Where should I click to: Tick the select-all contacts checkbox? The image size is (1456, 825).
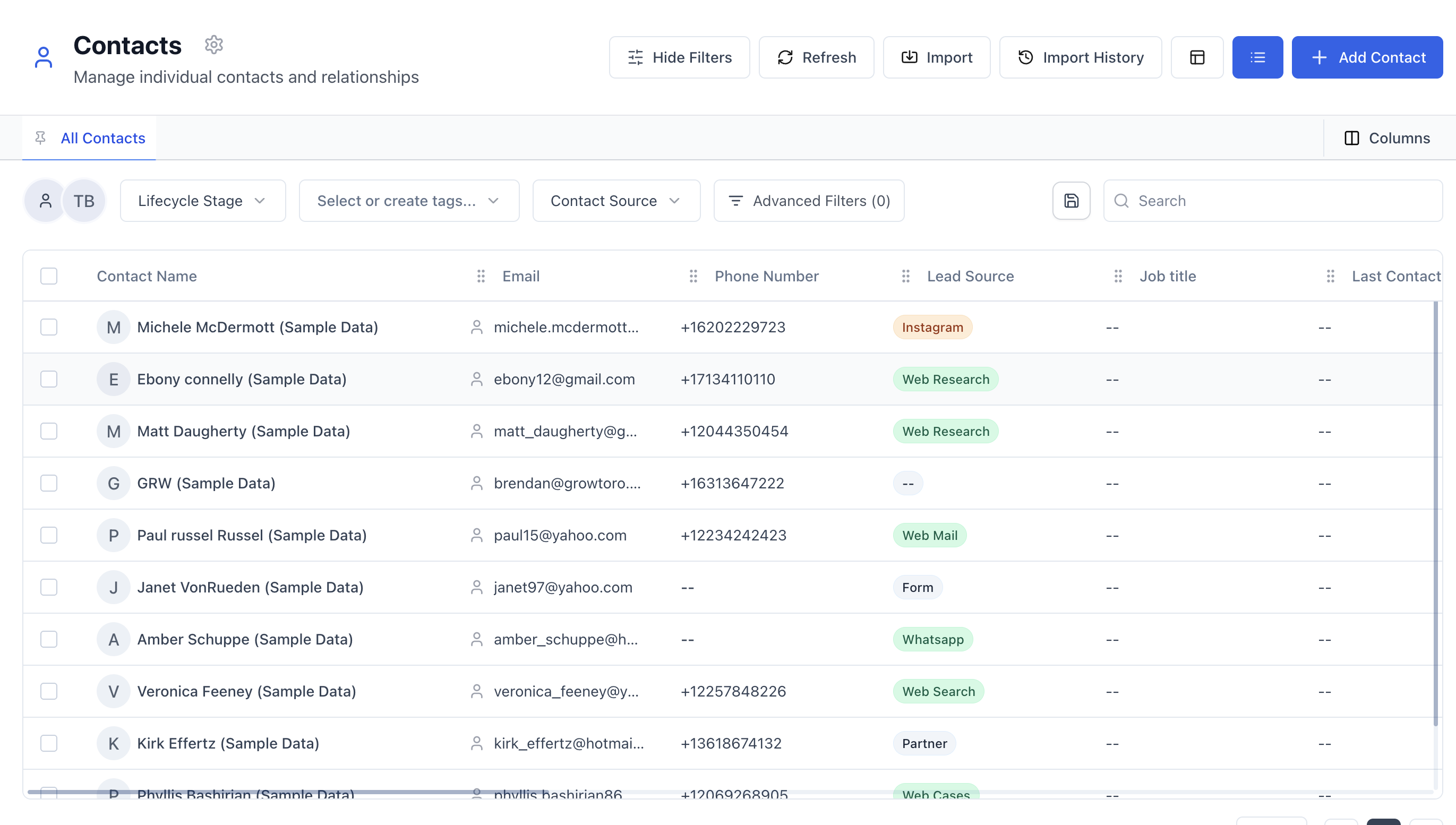click(x=49, y=276)
